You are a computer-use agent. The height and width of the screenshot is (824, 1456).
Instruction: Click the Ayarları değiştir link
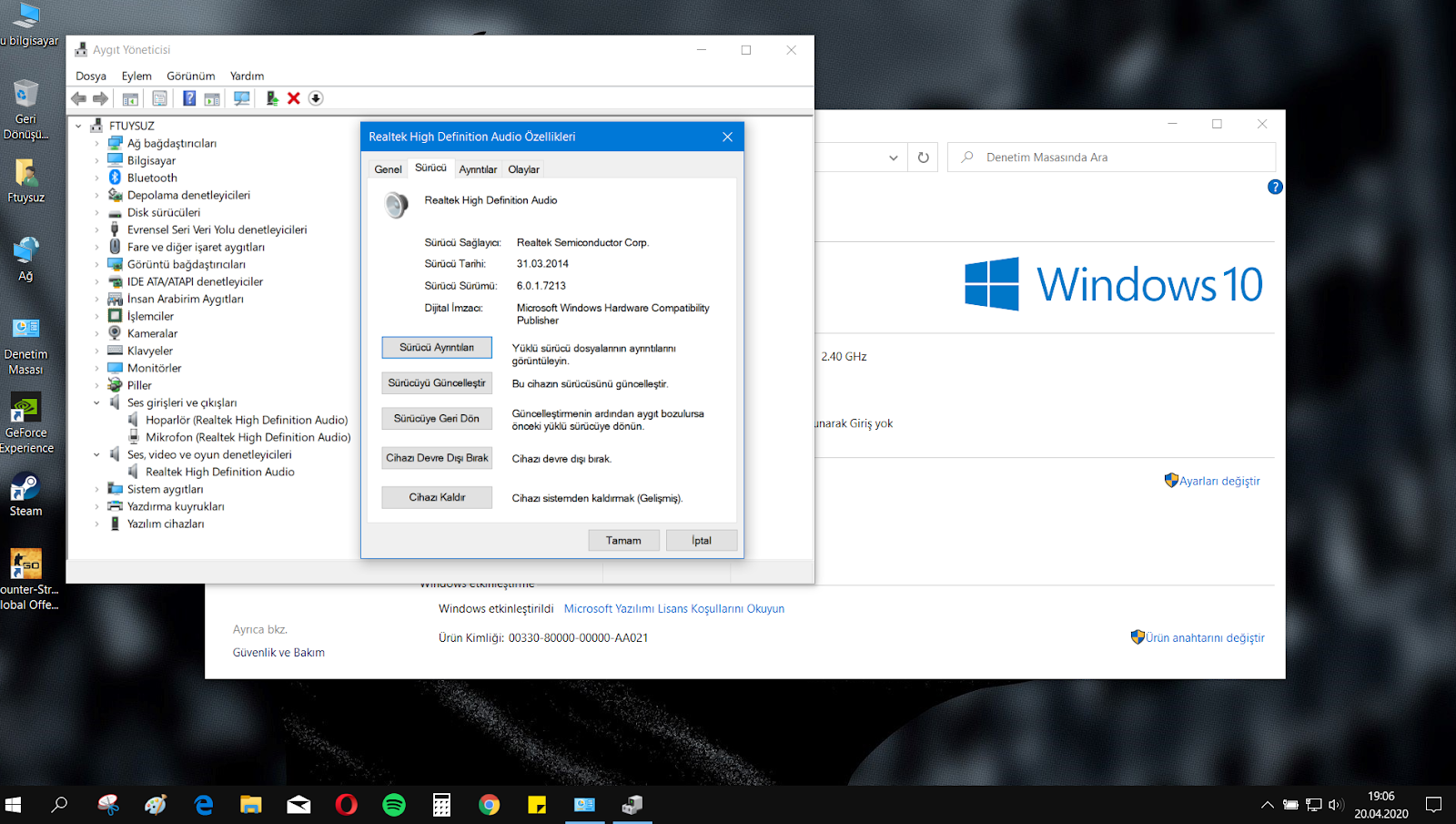1219,481
